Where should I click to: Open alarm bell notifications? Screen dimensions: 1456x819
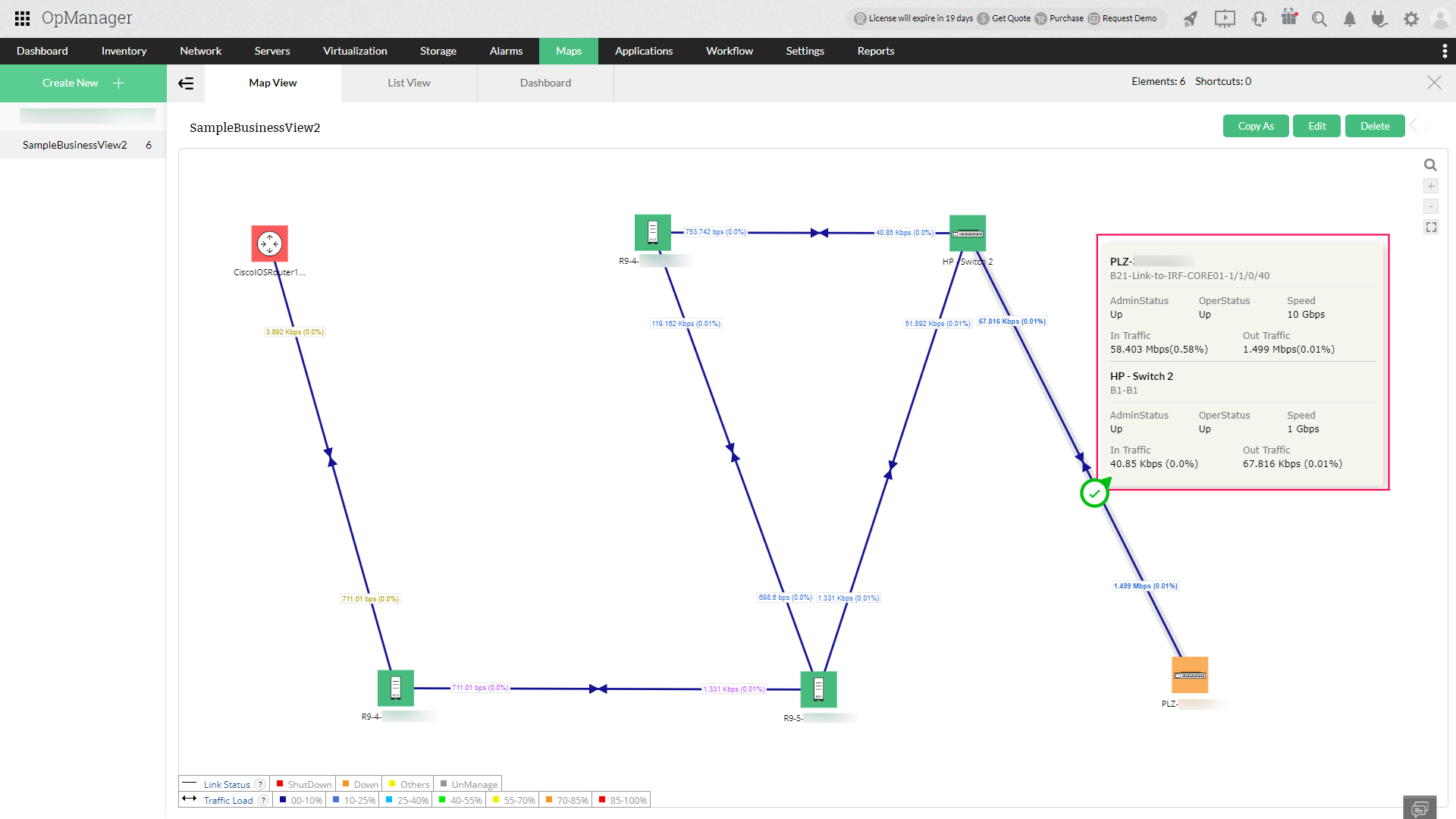point(1350,19)
